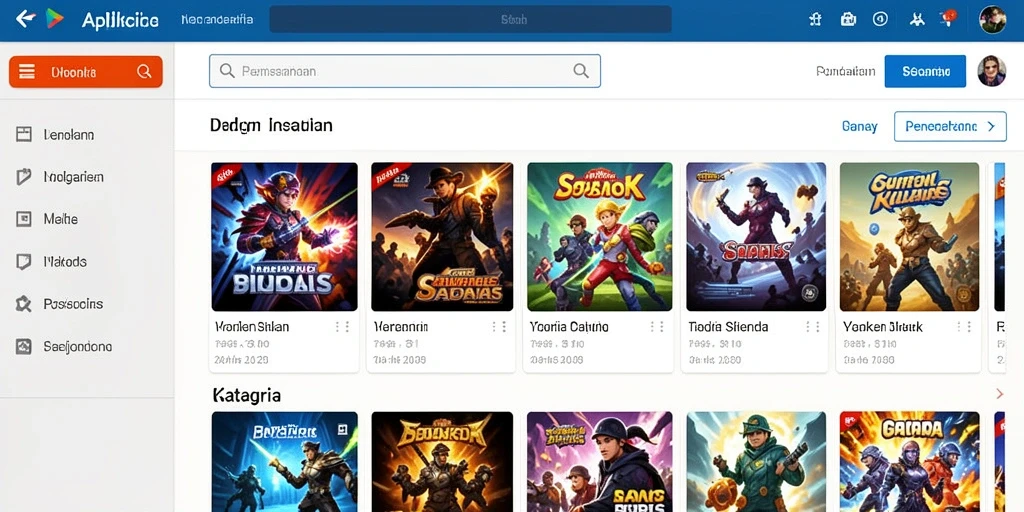Click the search icon in orange button
The image size is (1024, 512).
[x=144, y=72]
